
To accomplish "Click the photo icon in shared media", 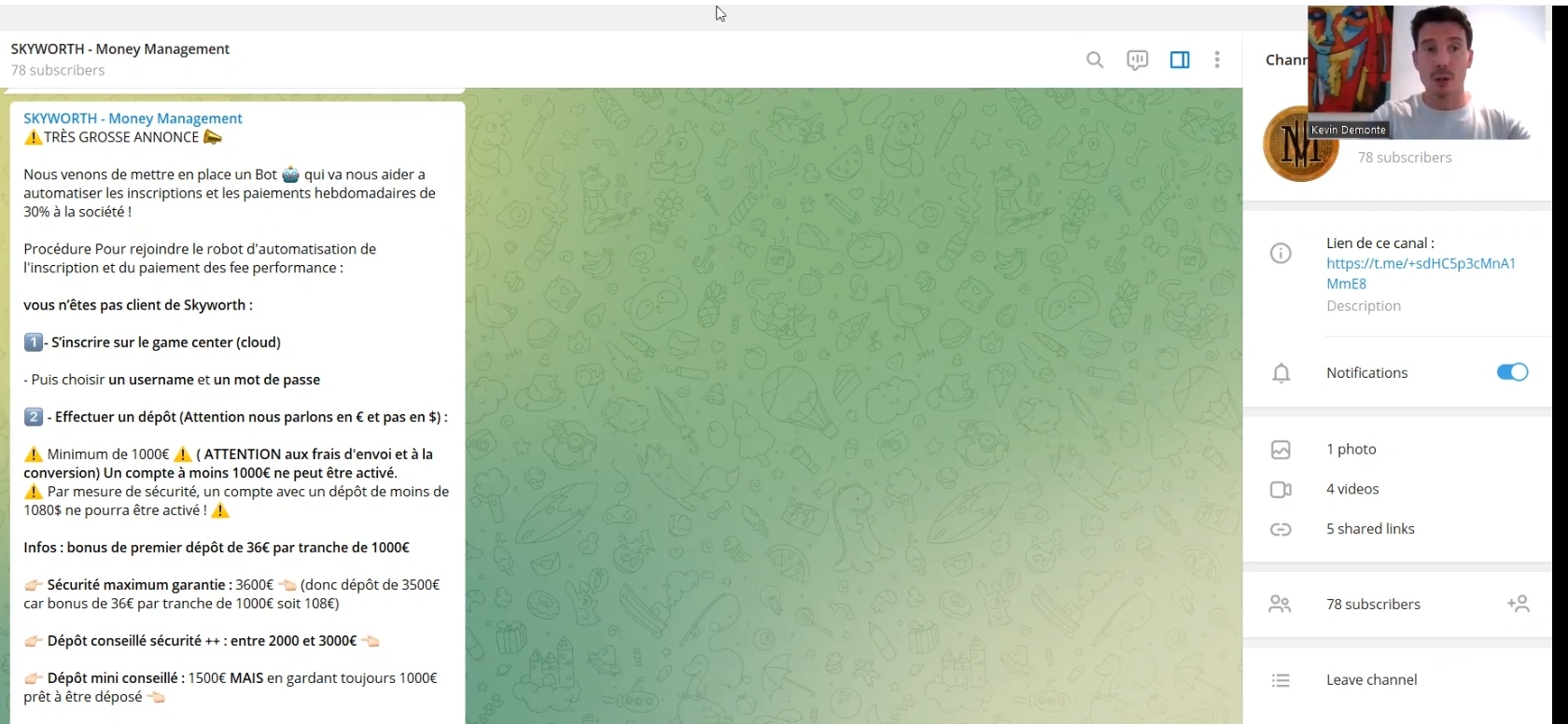I will click(1281, 450).
